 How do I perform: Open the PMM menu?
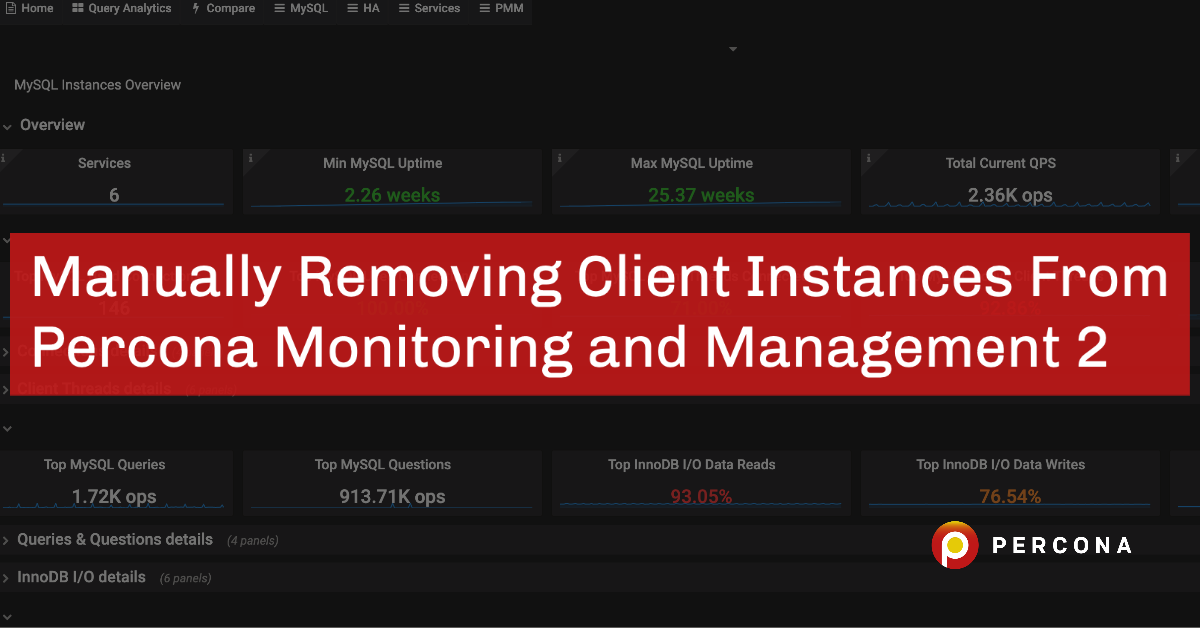(x=501, y=8)
